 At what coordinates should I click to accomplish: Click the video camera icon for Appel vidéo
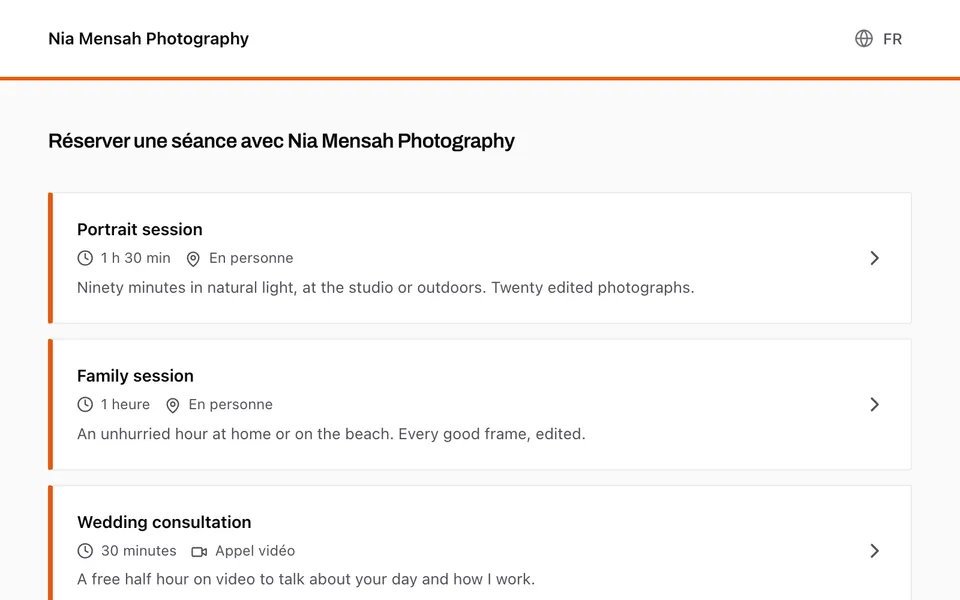point(199,552)
